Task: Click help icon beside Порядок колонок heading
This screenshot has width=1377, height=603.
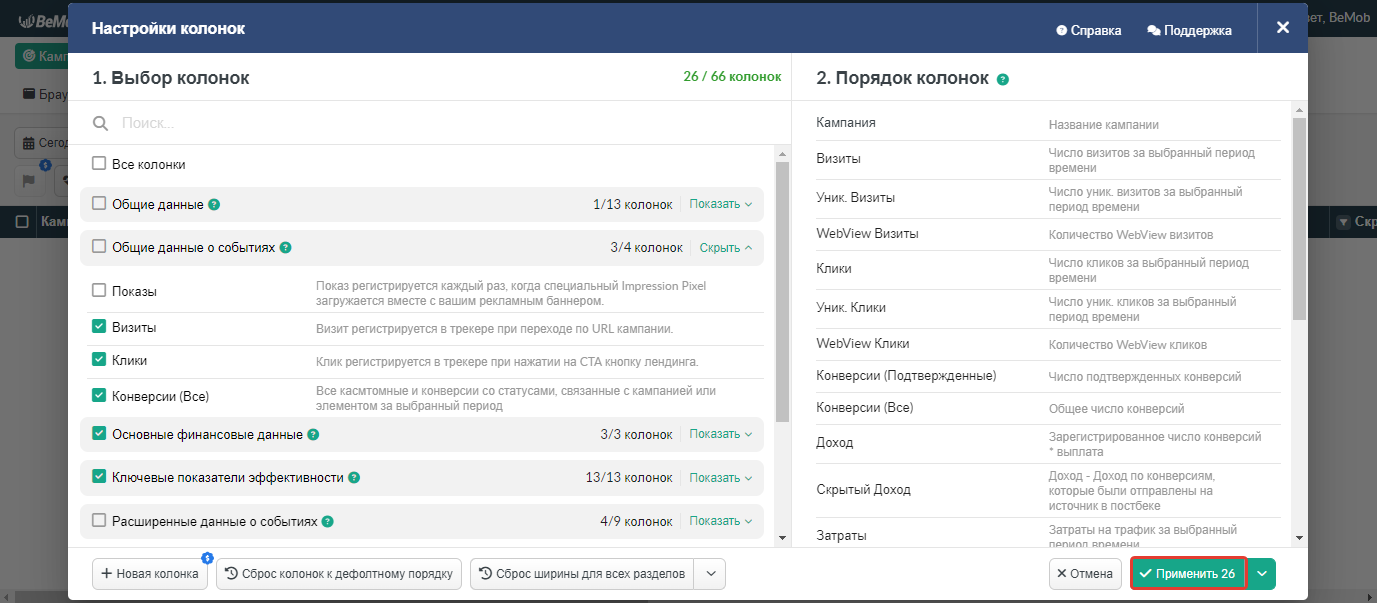Action: tap(1003, 79)
